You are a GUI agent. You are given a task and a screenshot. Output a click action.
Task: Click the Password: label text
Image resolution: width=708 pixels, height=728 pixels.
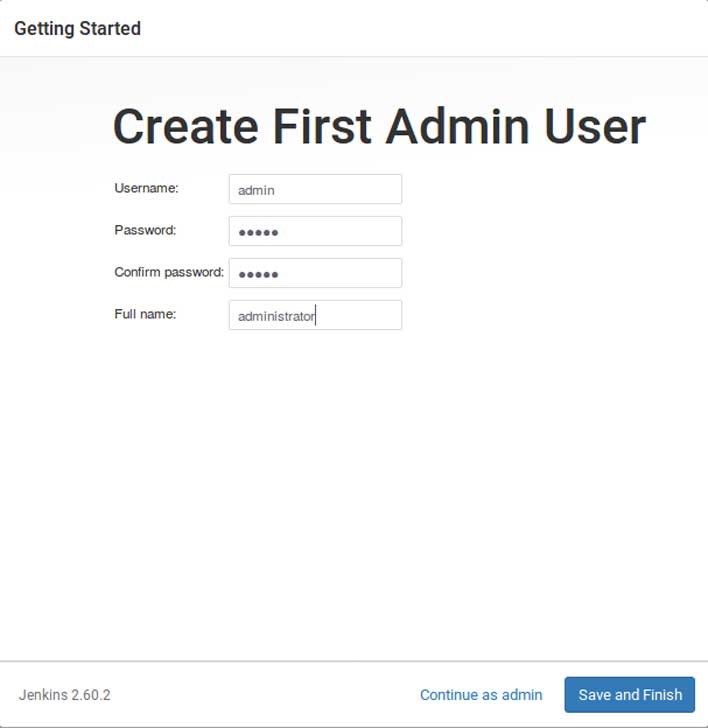pos(145,230)
